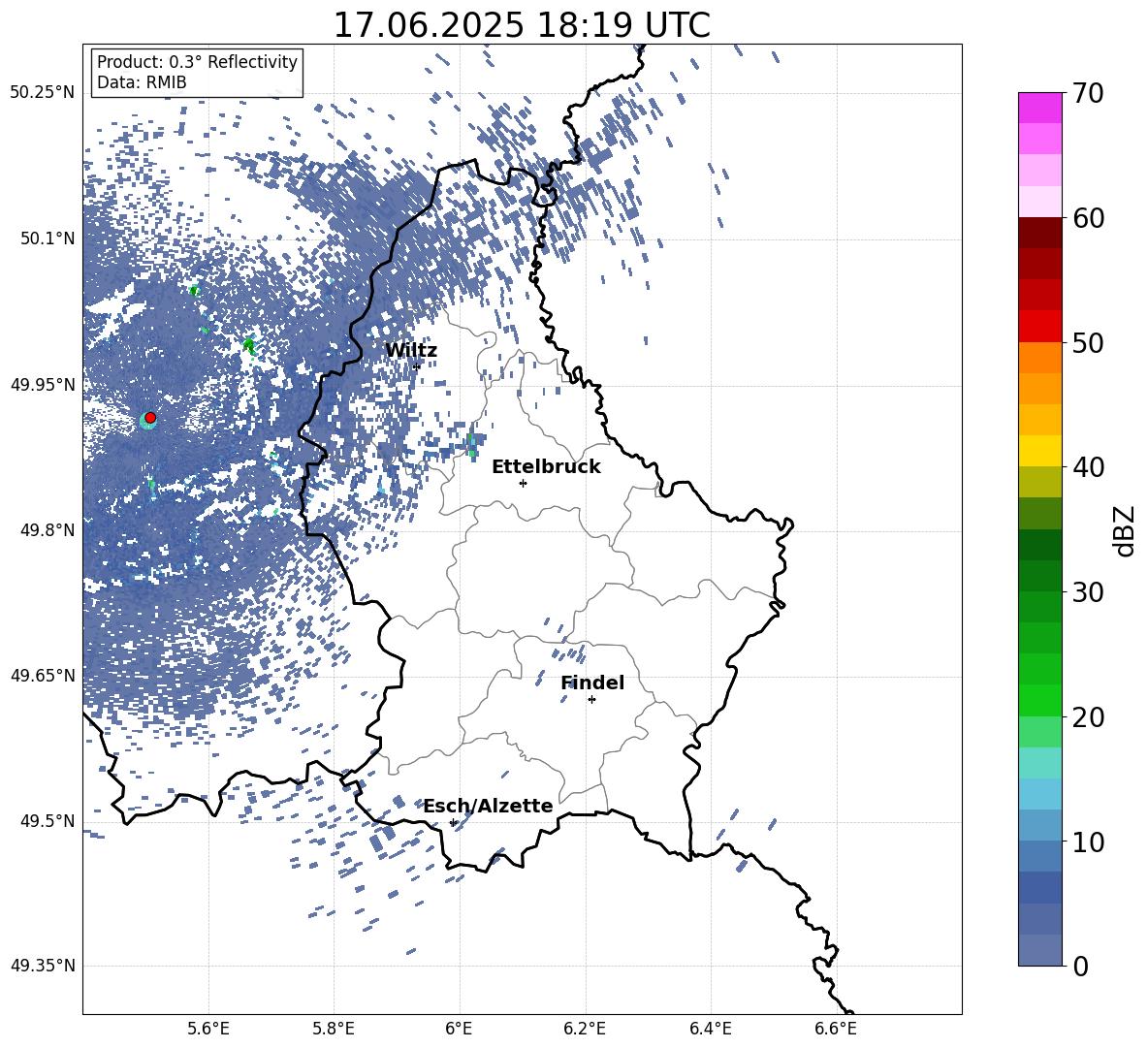Screen dimensions: 1148x1048
Task: Select the Esch/Alzette city label
Action: tap(489, 806)
